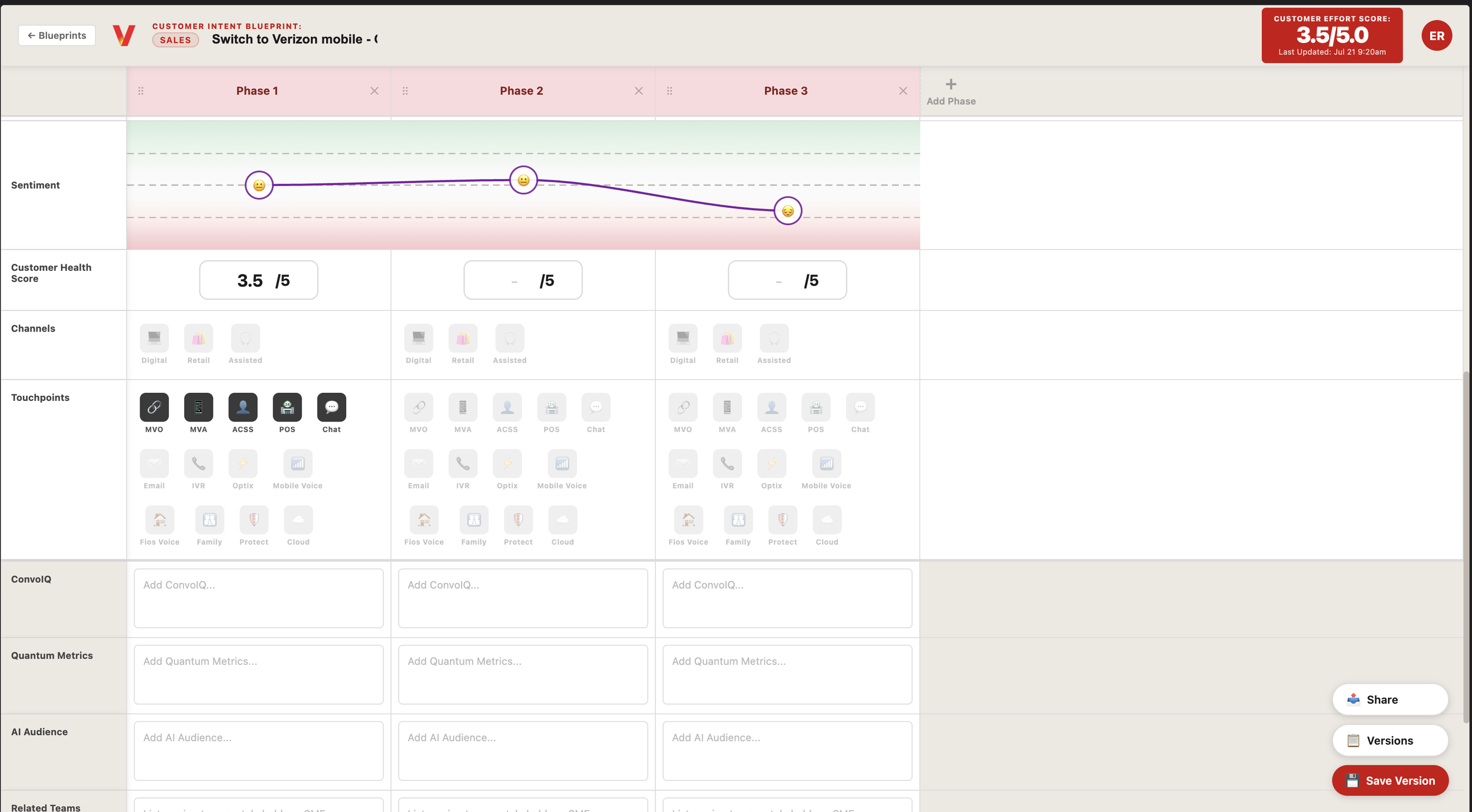Toggle the ACSS touchpoint in Phase 1
The width and height of the screenshot is (1472, 812).
243,407
